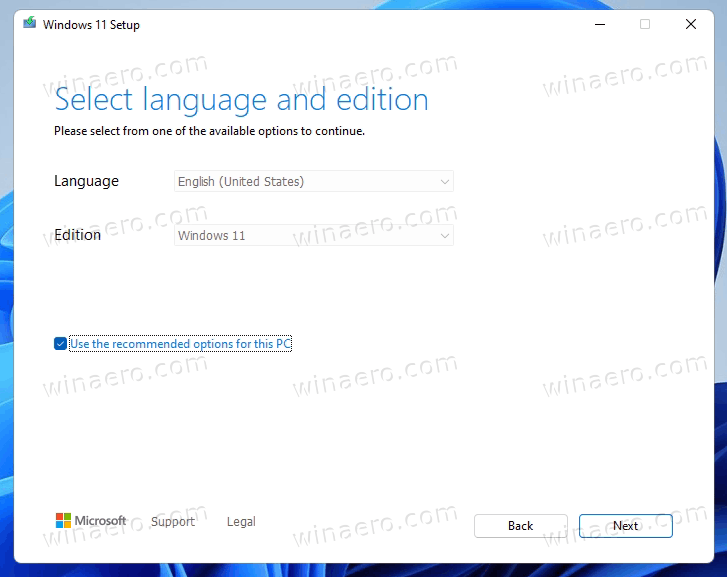Open the Support link
The width and height of the screenshot is (727, 577).
(172, 521)
